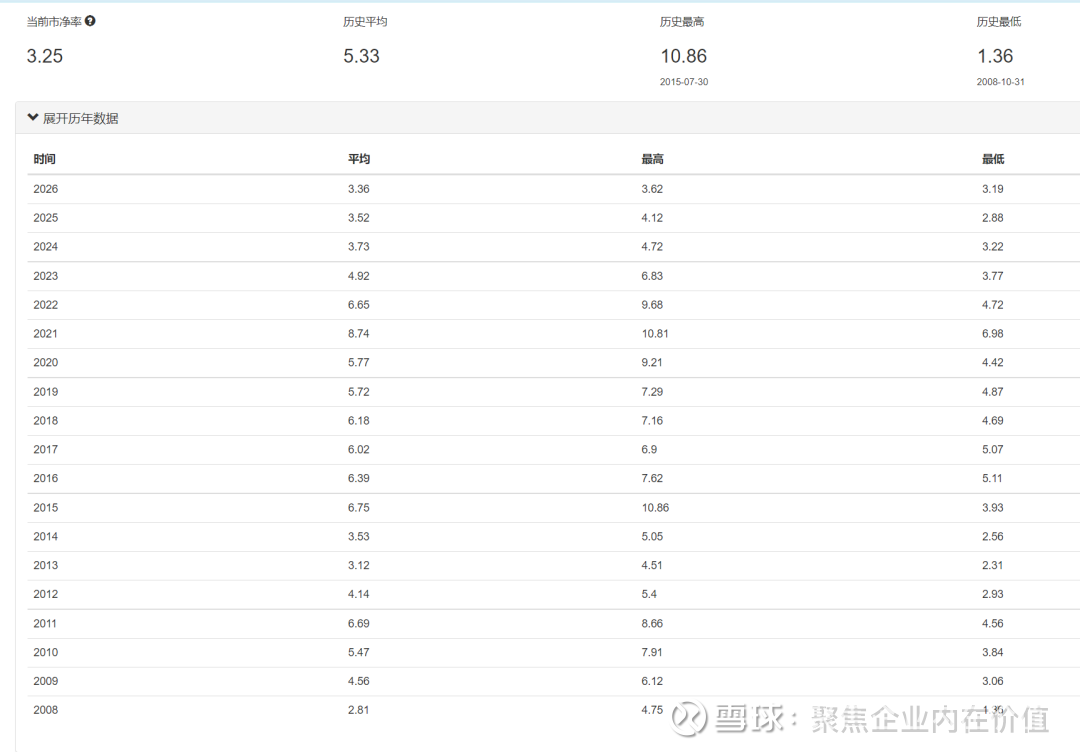Click the 历史最高 value 10.86
Screen dimensions: 1080x752
[683, 56]
